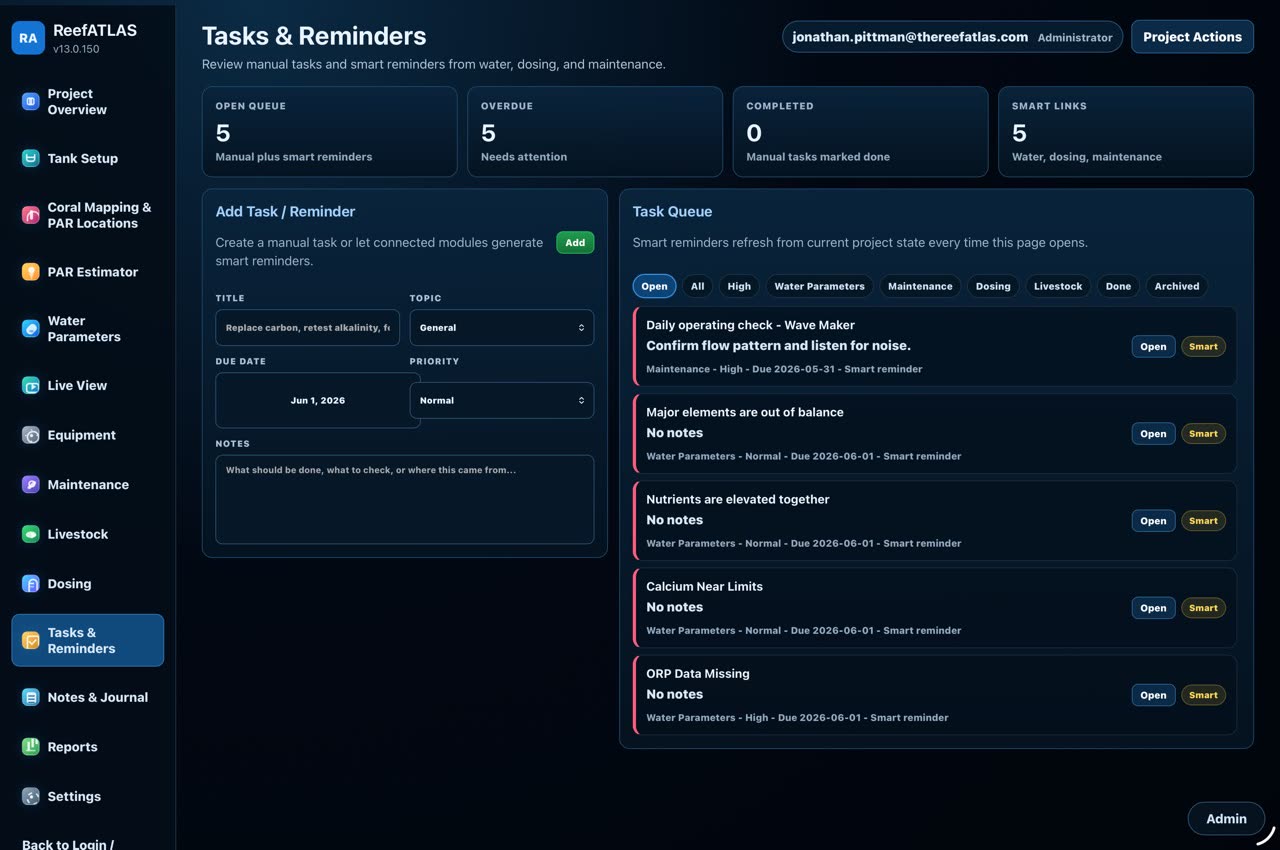
Task: Click Smart badge on ORP Data Missing task
Action: tap(1203, 695)
